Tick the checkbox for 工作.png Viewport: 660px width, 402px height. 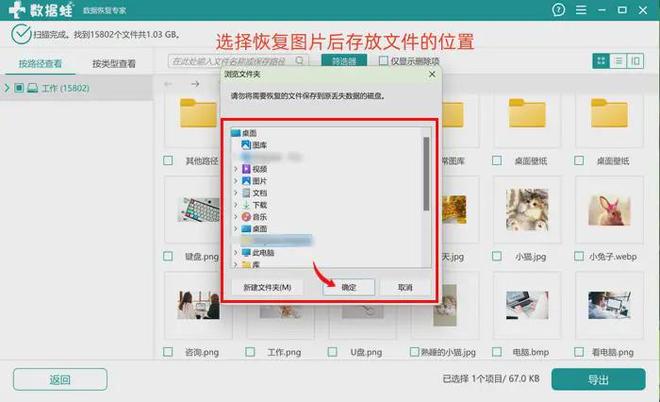coord(250,352)
